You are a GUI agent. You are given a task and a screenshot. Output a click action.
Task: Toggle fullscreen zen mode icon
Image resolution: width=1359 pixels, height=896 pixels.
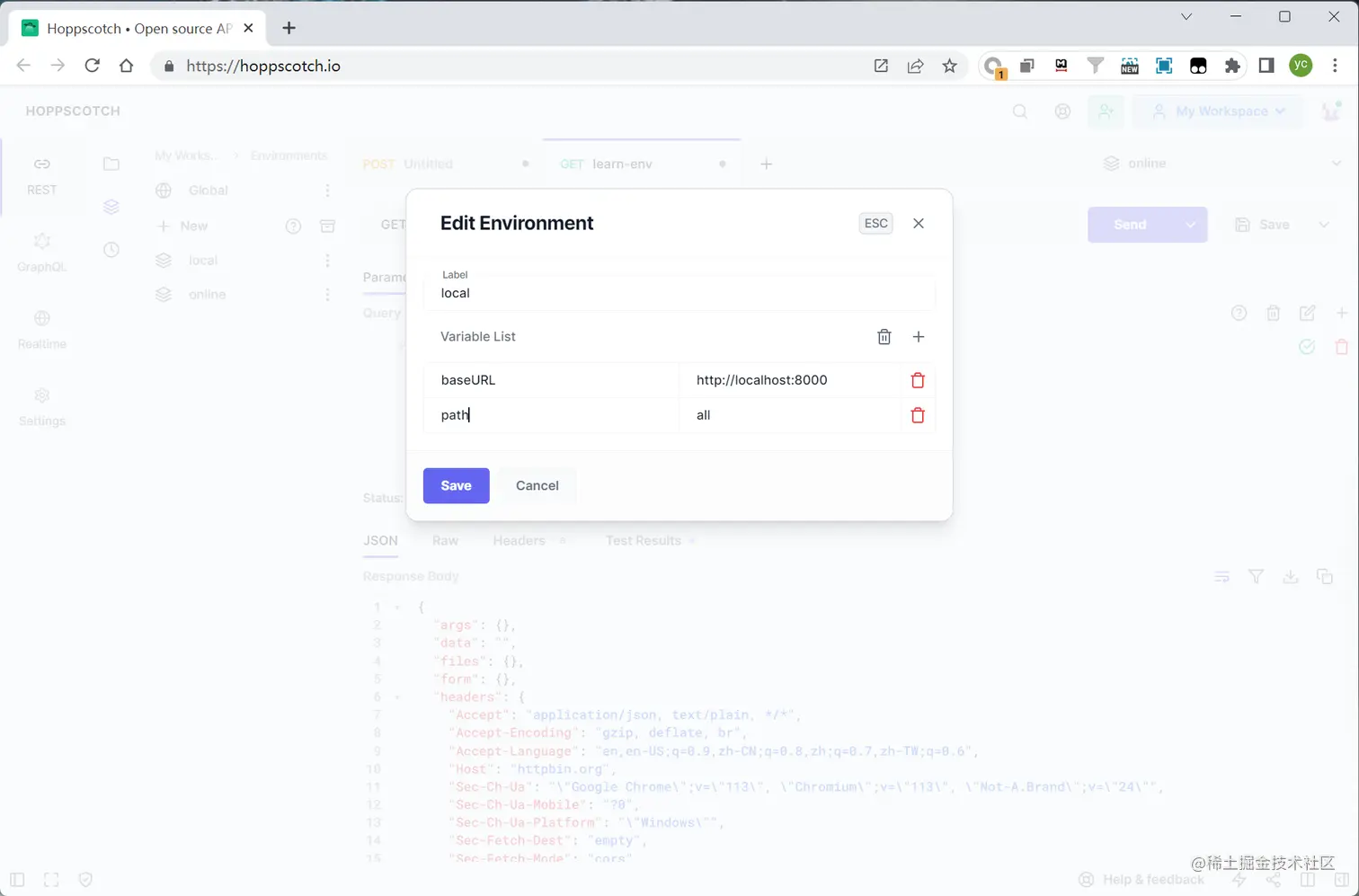pos(51,880)
